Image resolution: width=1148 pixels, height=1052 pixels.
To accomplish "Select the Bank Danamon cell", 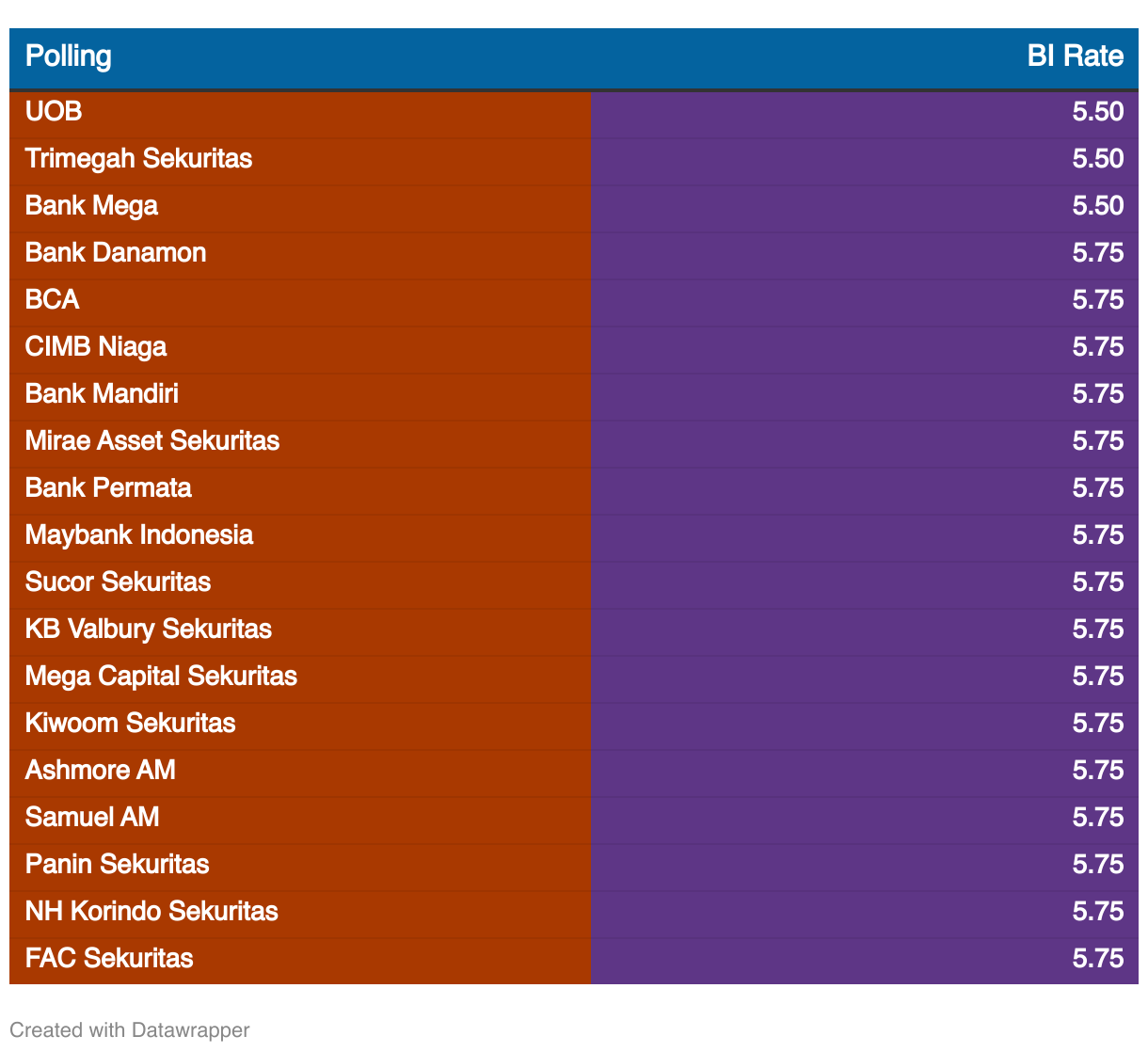I will click(116, 252).
